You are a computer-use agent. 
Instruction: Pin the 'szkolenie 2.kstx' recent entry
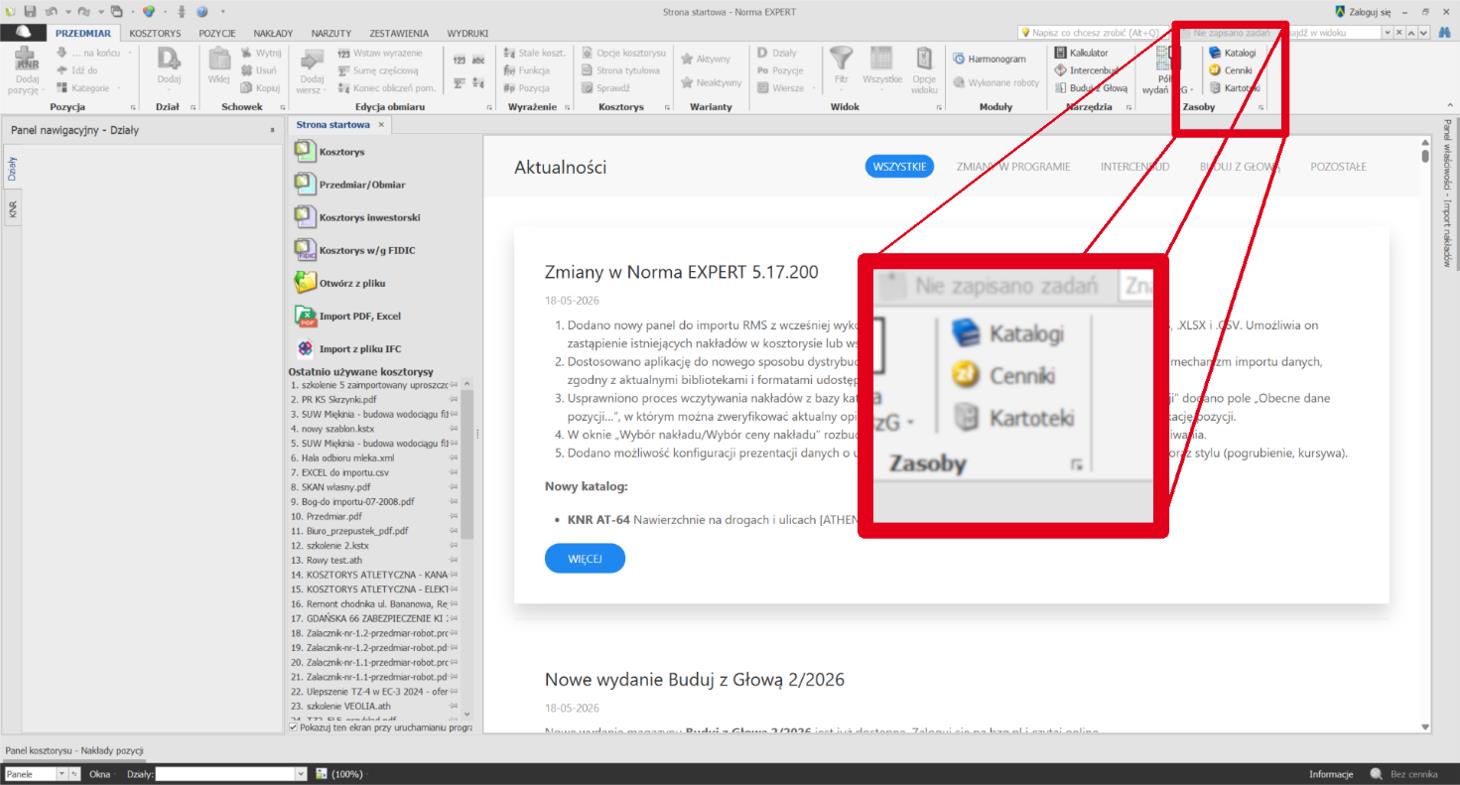click(x=454, y=546)
